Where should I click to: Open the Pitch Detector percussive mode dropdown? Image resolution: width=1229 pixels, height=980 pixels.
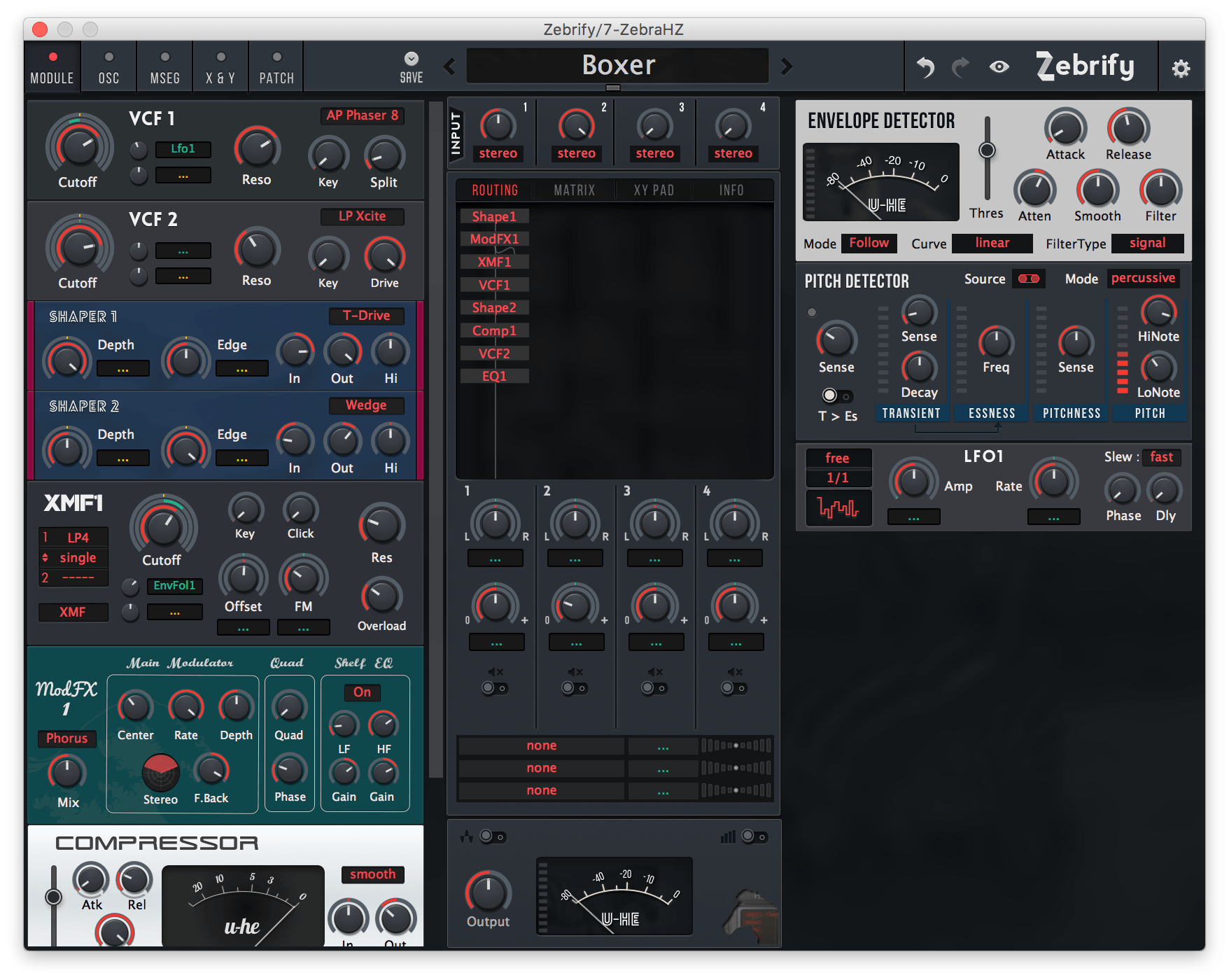(1143, 278)
